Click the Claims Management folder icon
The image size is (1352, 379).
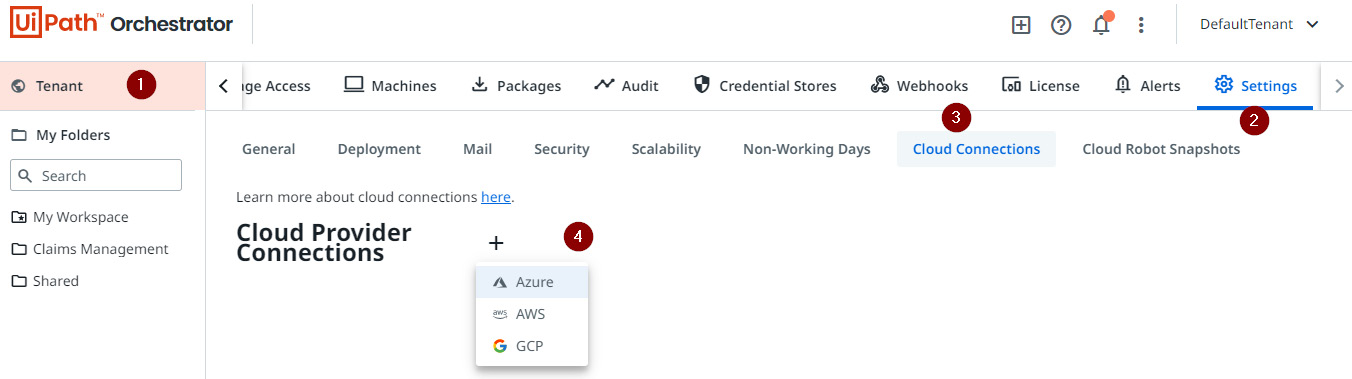[18, 249]
